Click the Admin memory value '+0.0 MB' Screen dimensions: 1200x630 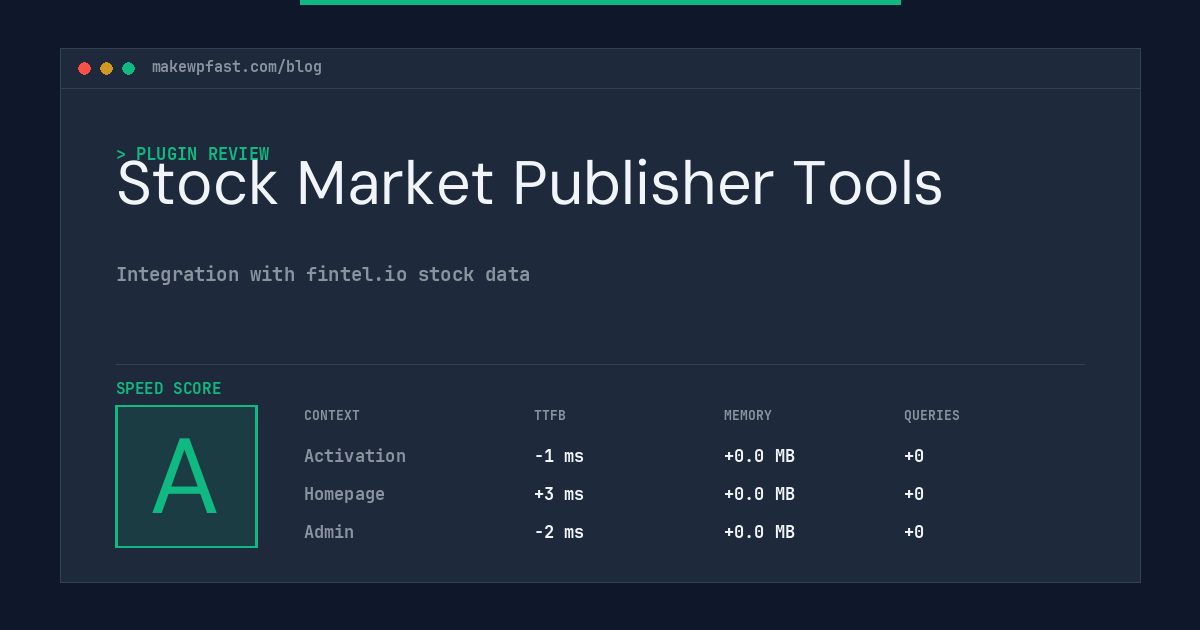(x=759, y=532)
